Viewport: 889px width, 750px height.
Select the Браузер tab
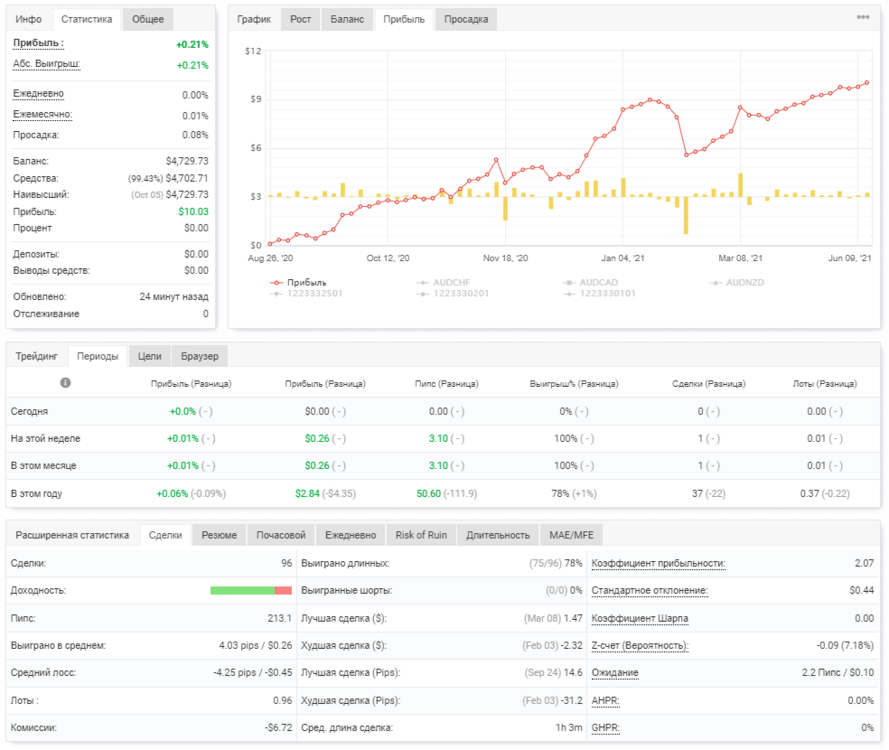click(200, 356)
